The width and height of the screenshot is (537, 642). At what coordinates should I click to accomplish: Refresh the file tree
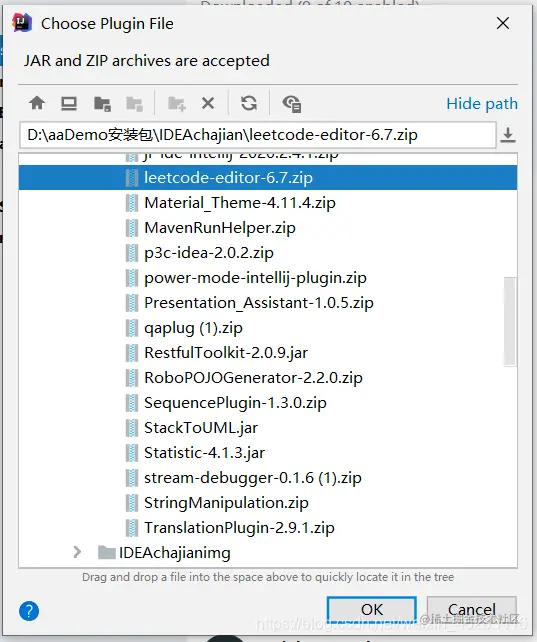point(249,103)
